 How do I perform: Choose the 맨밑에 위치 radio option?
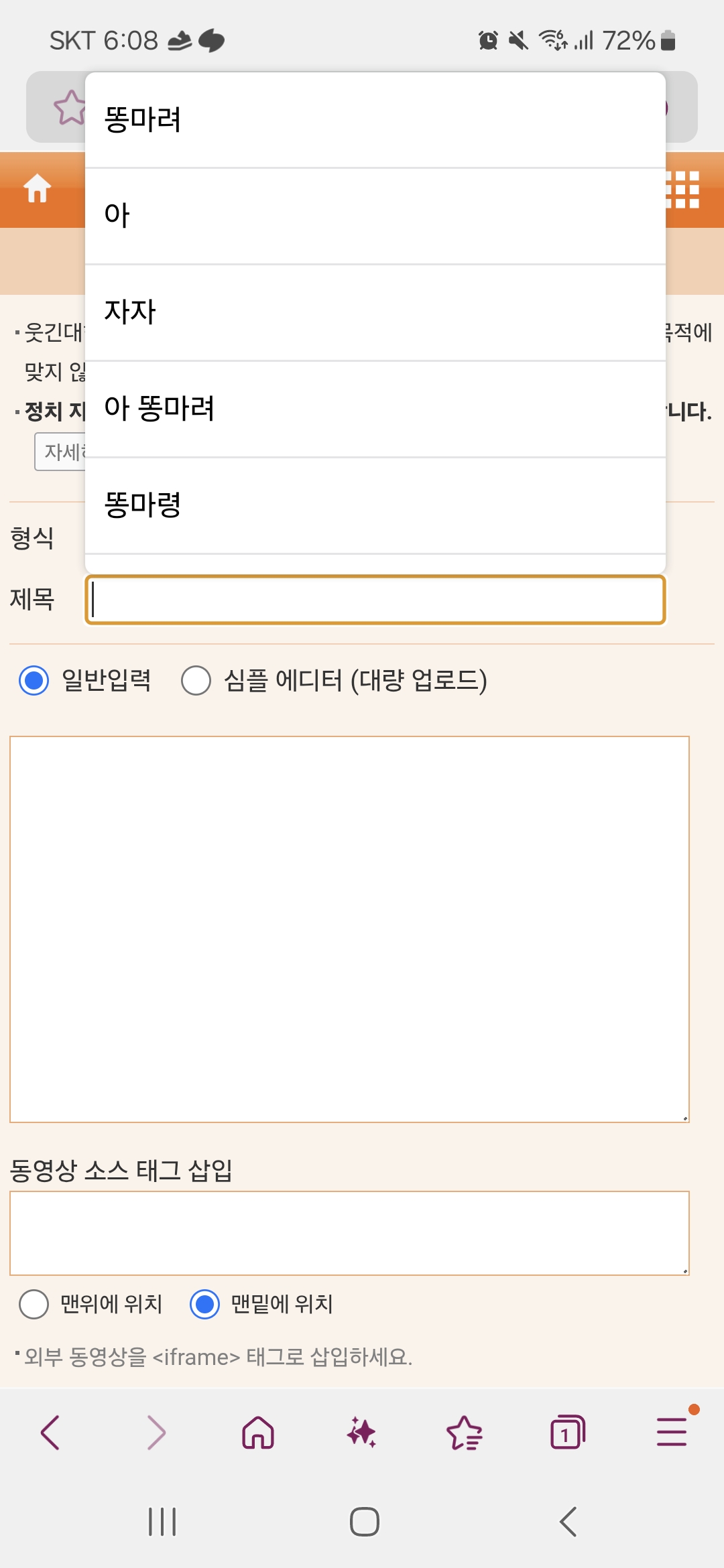(204, 1304)
